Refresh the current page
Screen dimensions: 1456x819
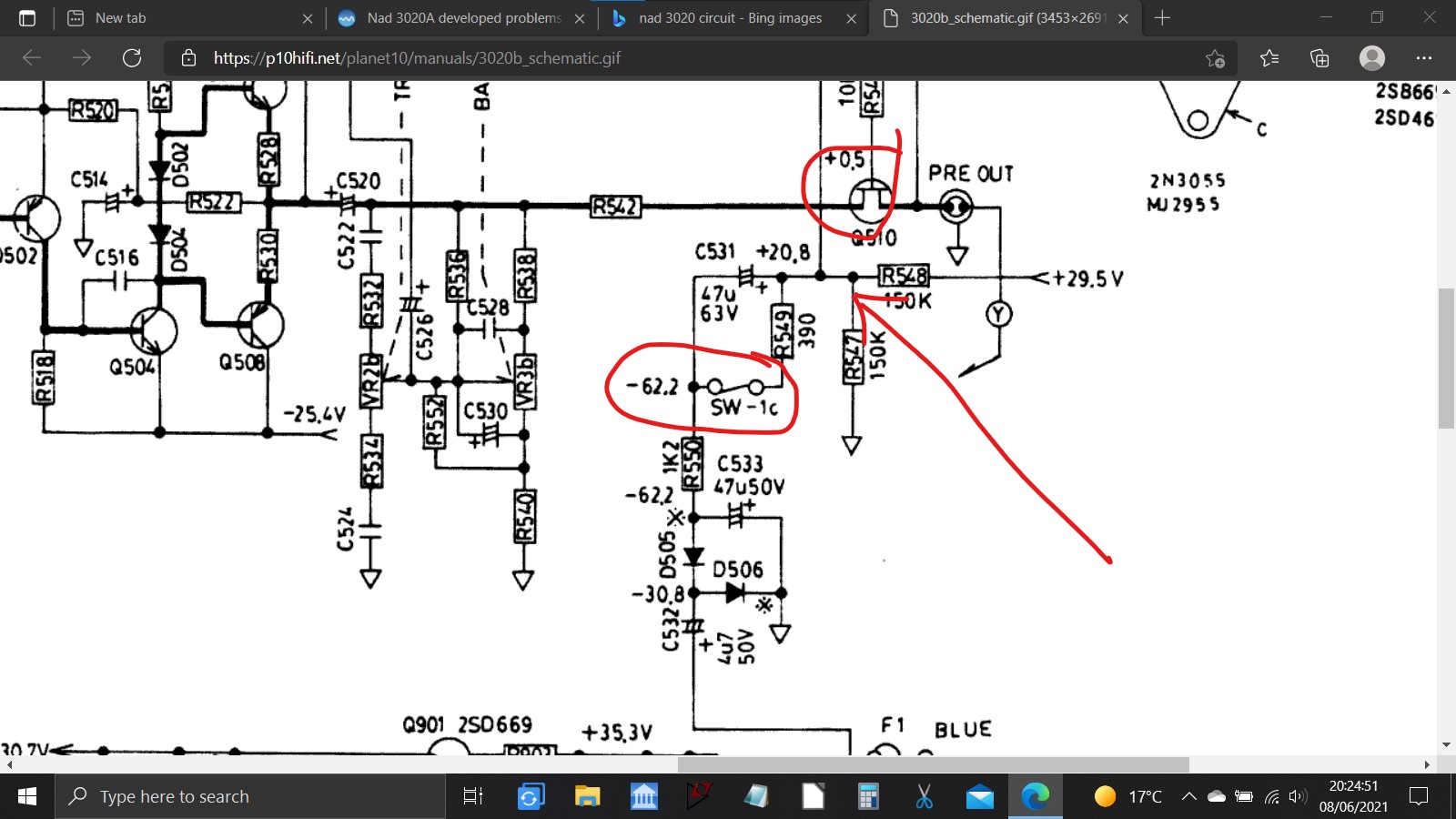132,58
